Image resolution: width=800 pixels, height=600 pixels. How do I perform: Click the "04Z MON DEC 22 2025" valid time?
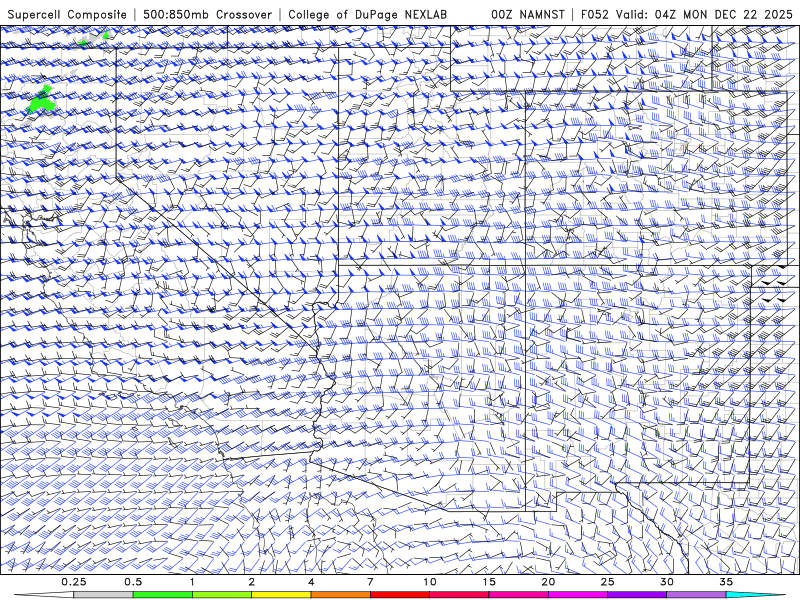(x=723, y=14)
